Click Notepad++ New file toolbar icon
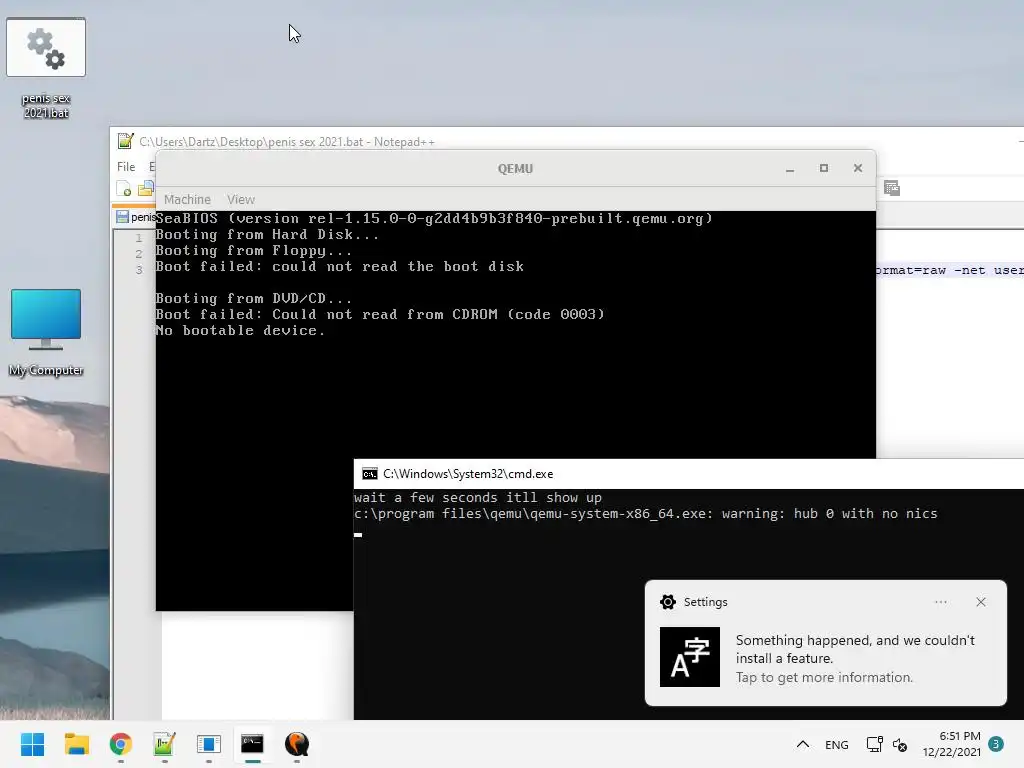 [x=123, y=189]
